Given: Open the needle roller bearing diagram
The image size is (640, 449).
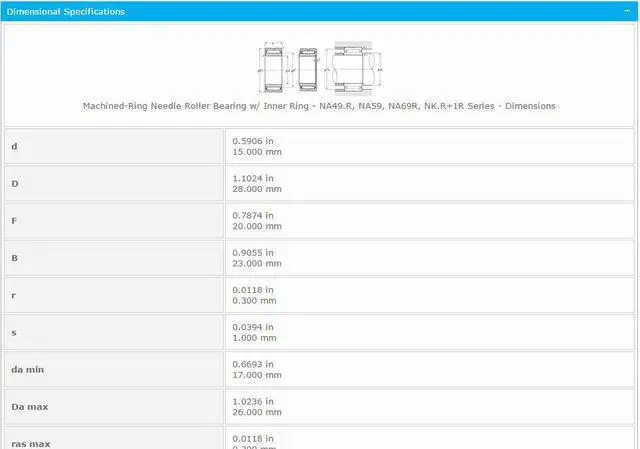Looking at the screenshot, I should (x=319, y=68).
